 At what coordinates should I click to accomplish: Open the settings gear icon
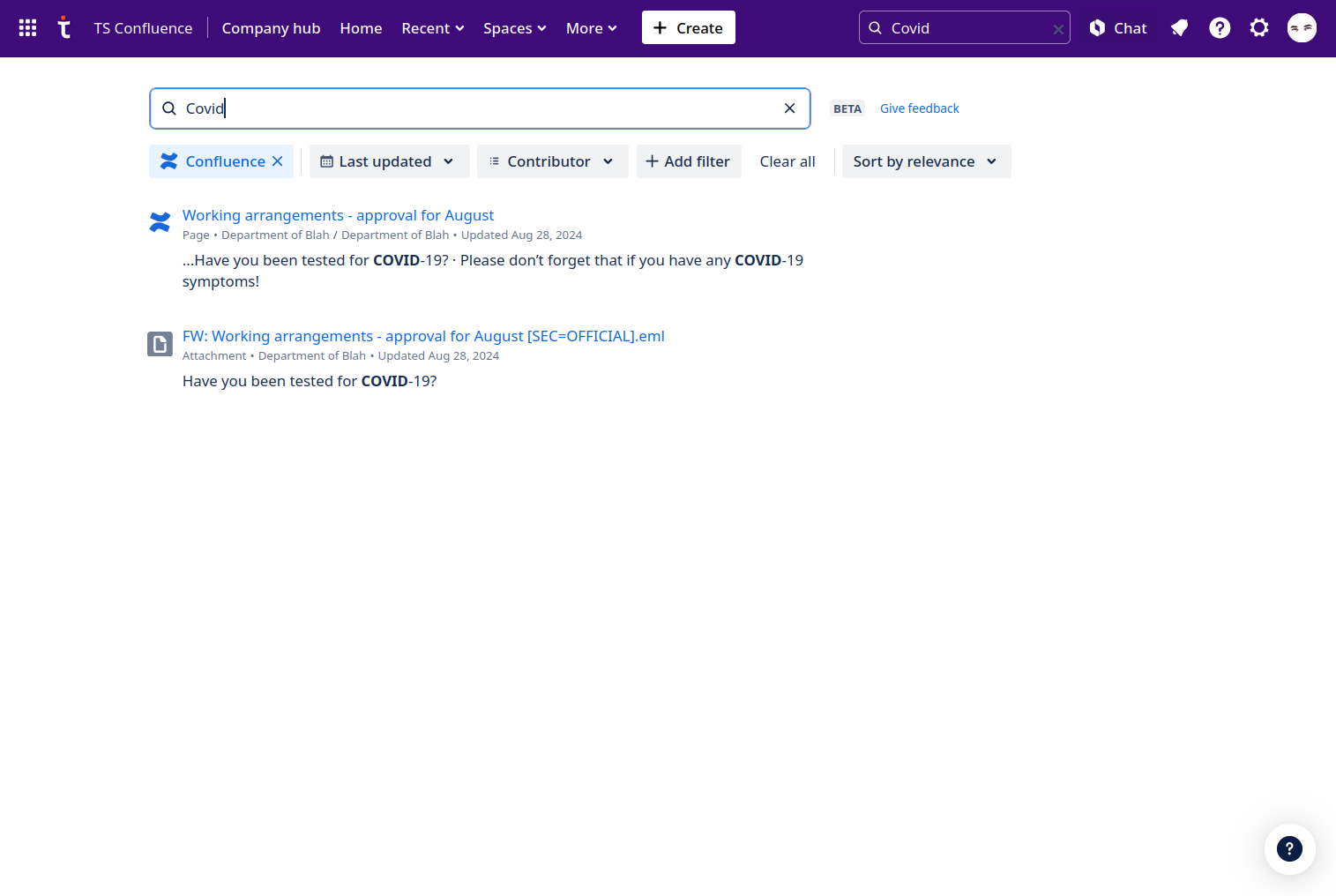click(1259, 28)
